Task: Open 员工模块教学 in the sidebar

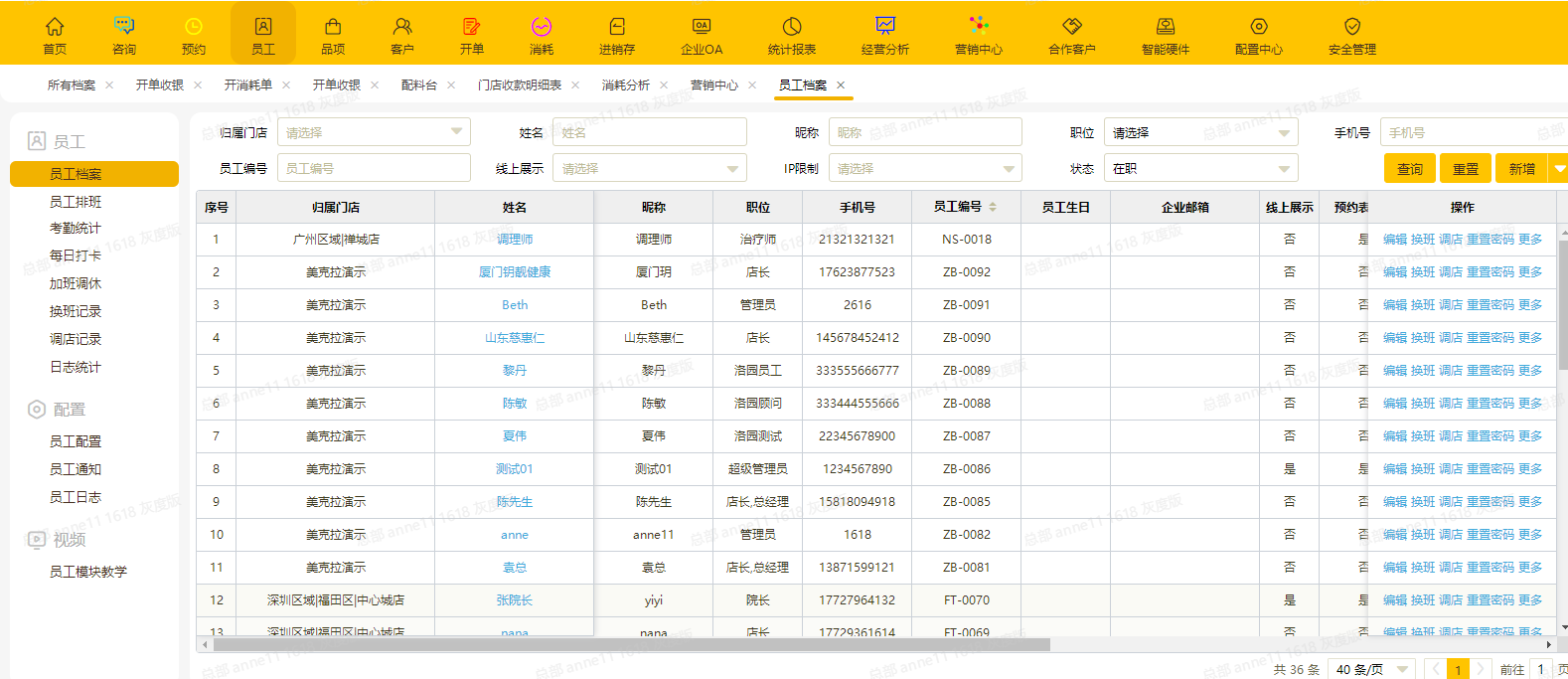Action: click(x=88, y=572)
